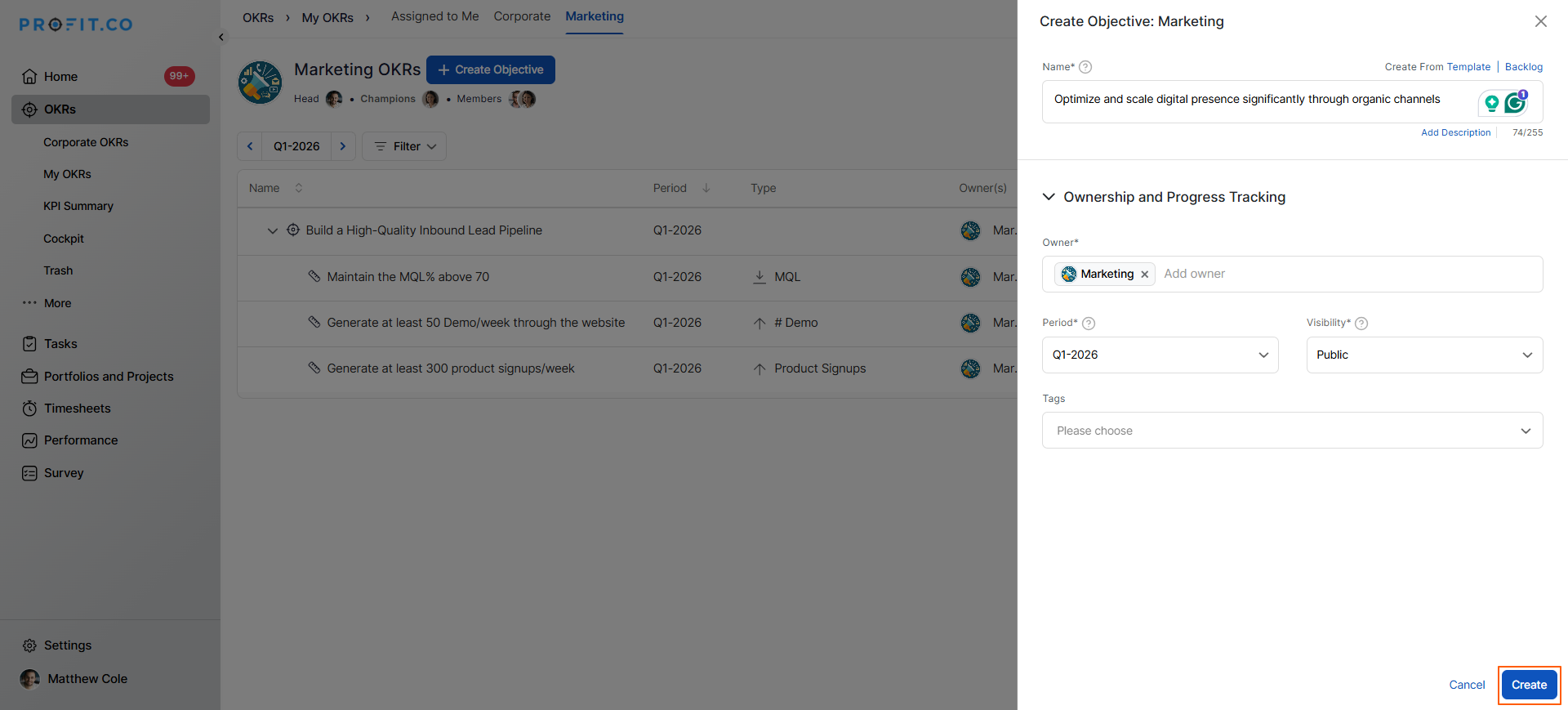Collapse Build a High-Quality Inbound Lead Pipeline row

pos(273,230)
